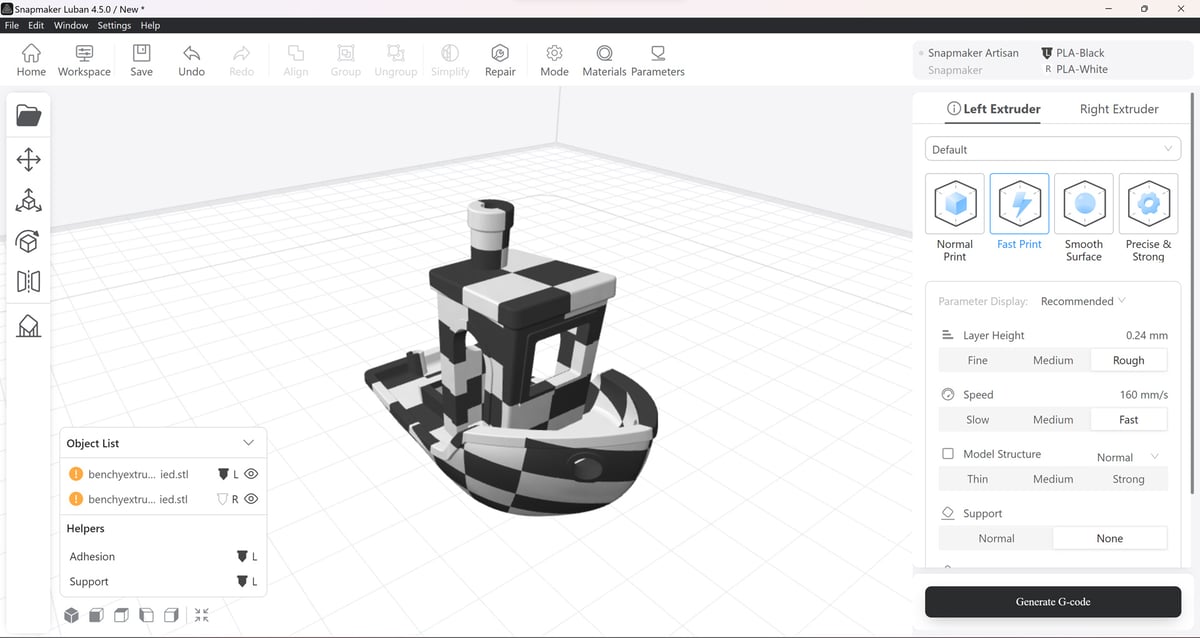
Task: Choose the Precise & Strong preset
Action: (1148, 219)
